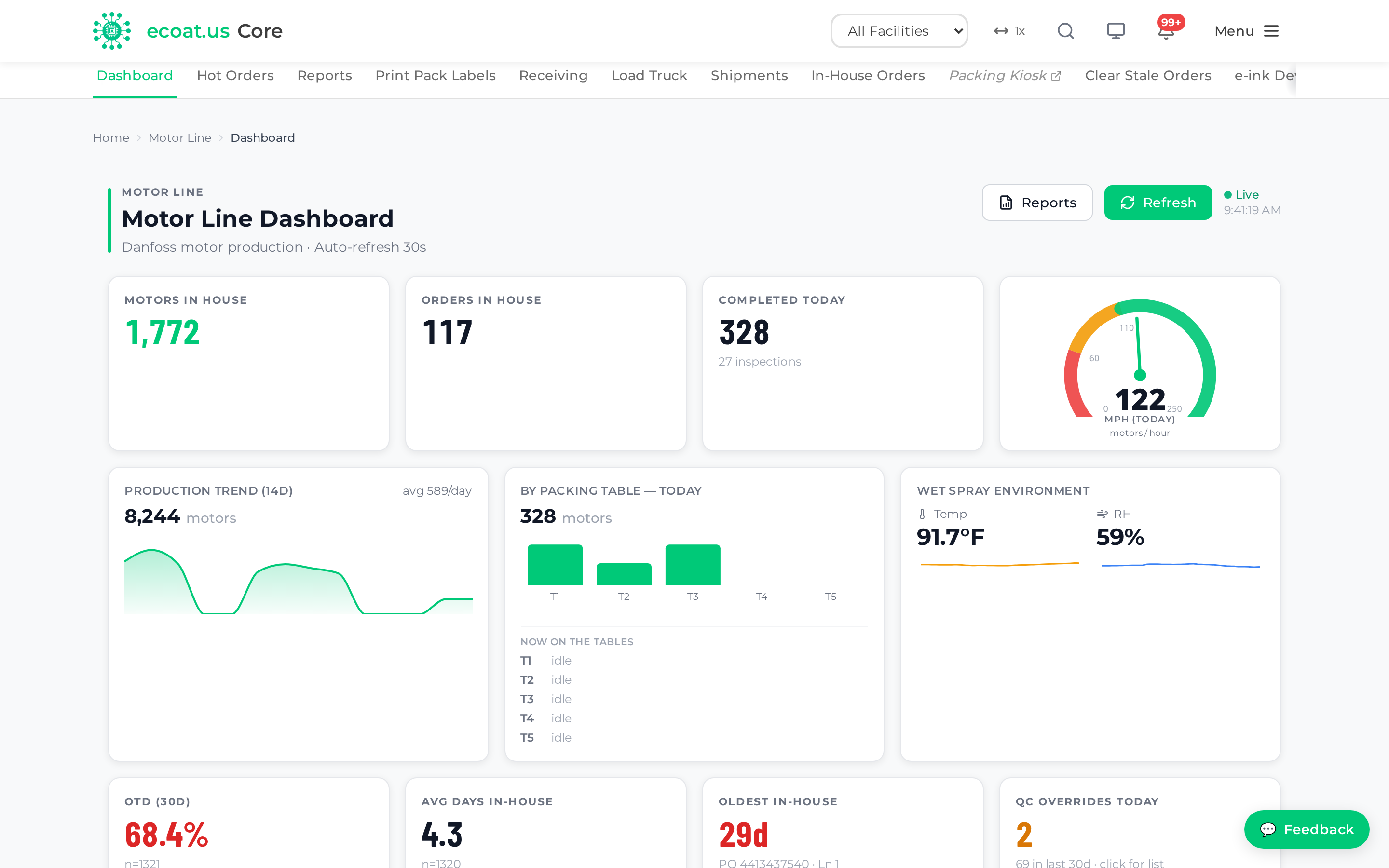The height and width of the screenshot is (868, 1389).
Task: Click the Feedback chat bubble icon
Action: point(1268,829)
